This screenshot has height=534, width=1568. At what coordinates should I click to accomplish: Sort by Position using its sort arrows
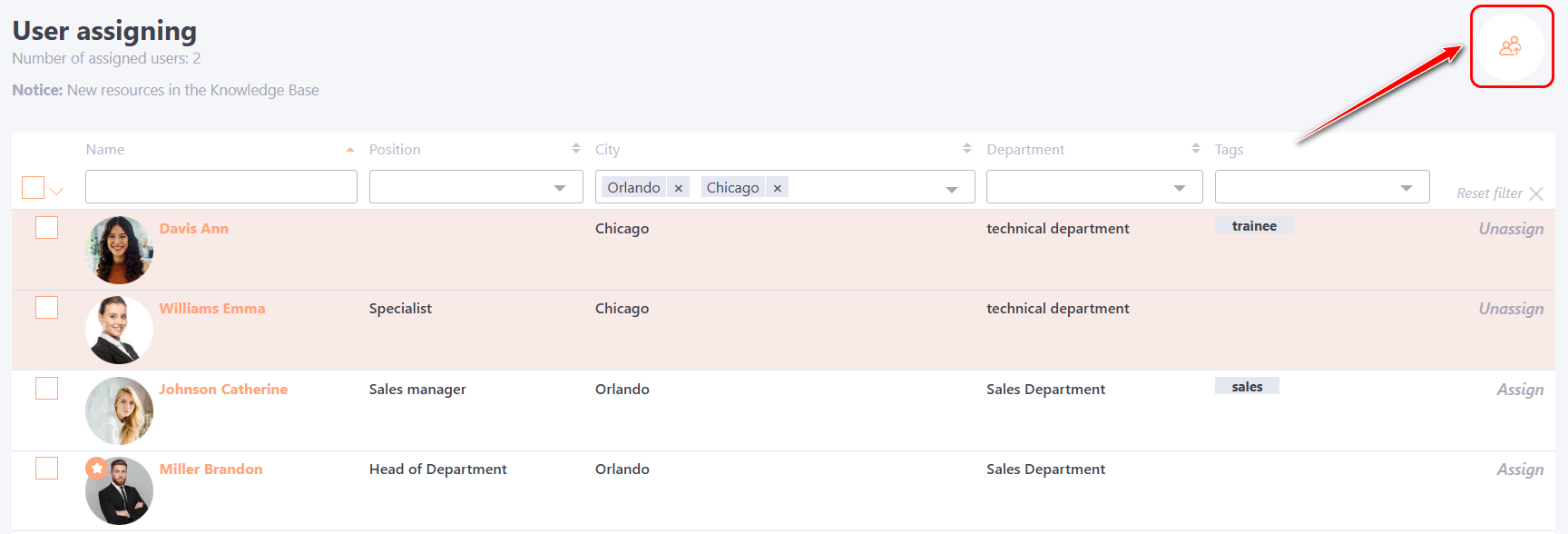pos(575,149)
